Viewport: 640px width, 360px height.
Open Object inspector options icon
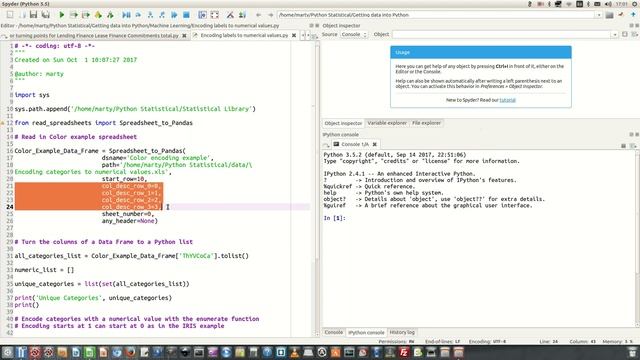pos(634,35)
